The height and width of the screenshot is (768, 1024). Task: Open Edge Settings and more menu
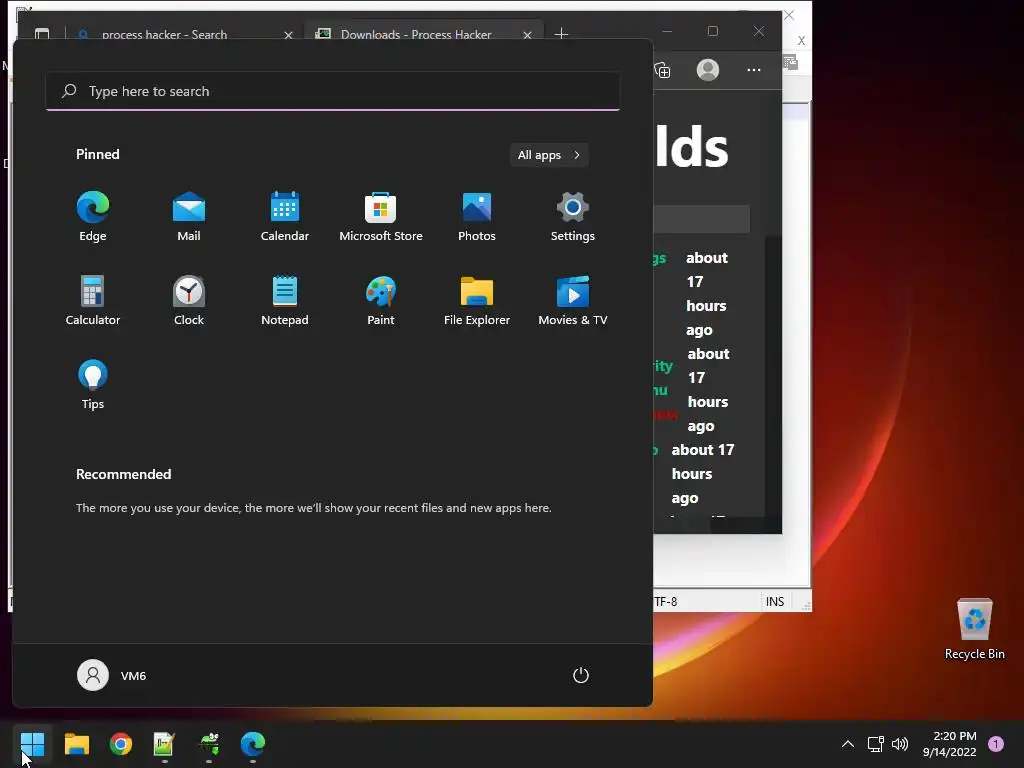[754, 70]
